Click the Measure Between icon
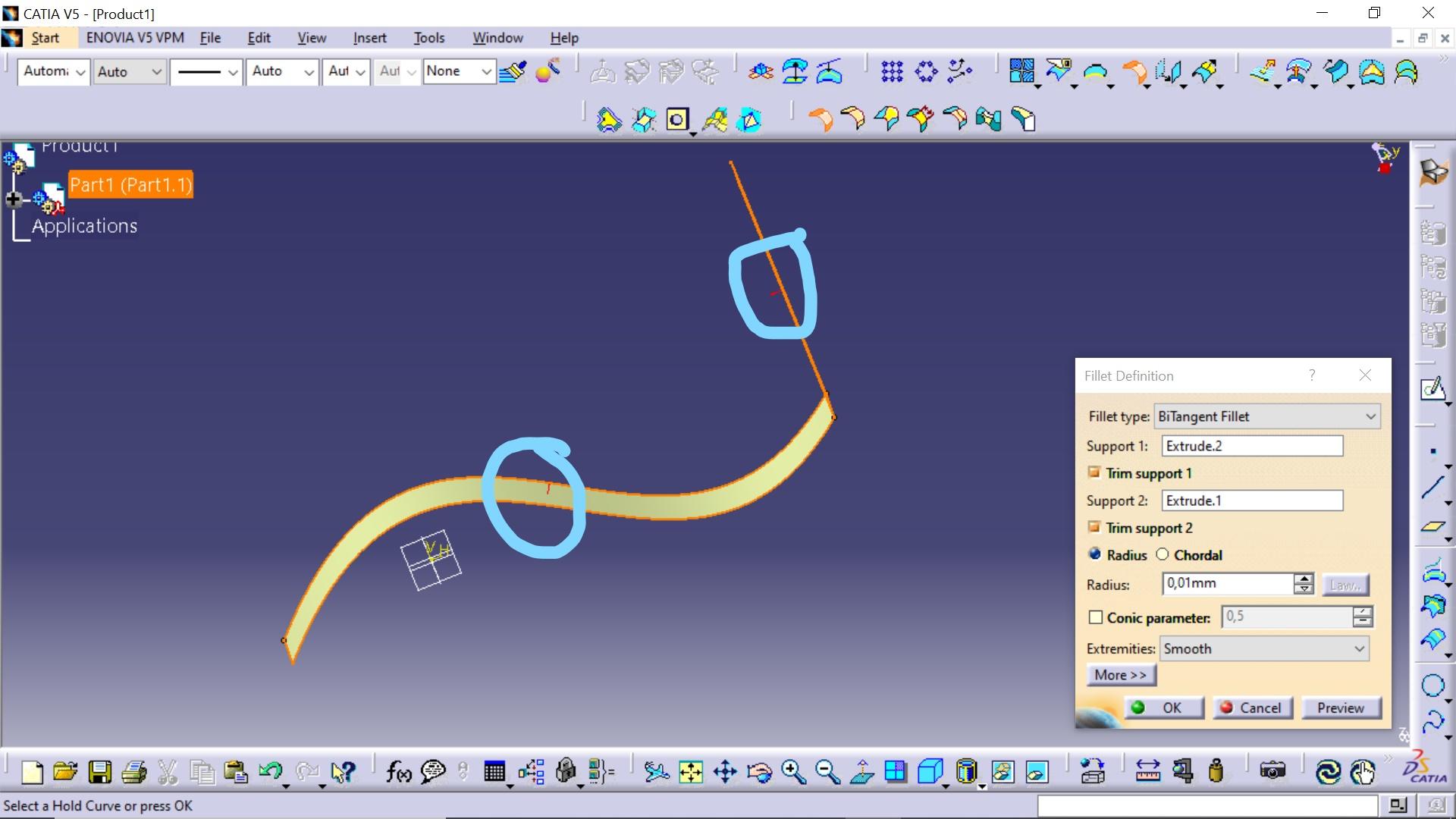The height and width of the screenshot is (819, 1456). [x=1147, y=772]
